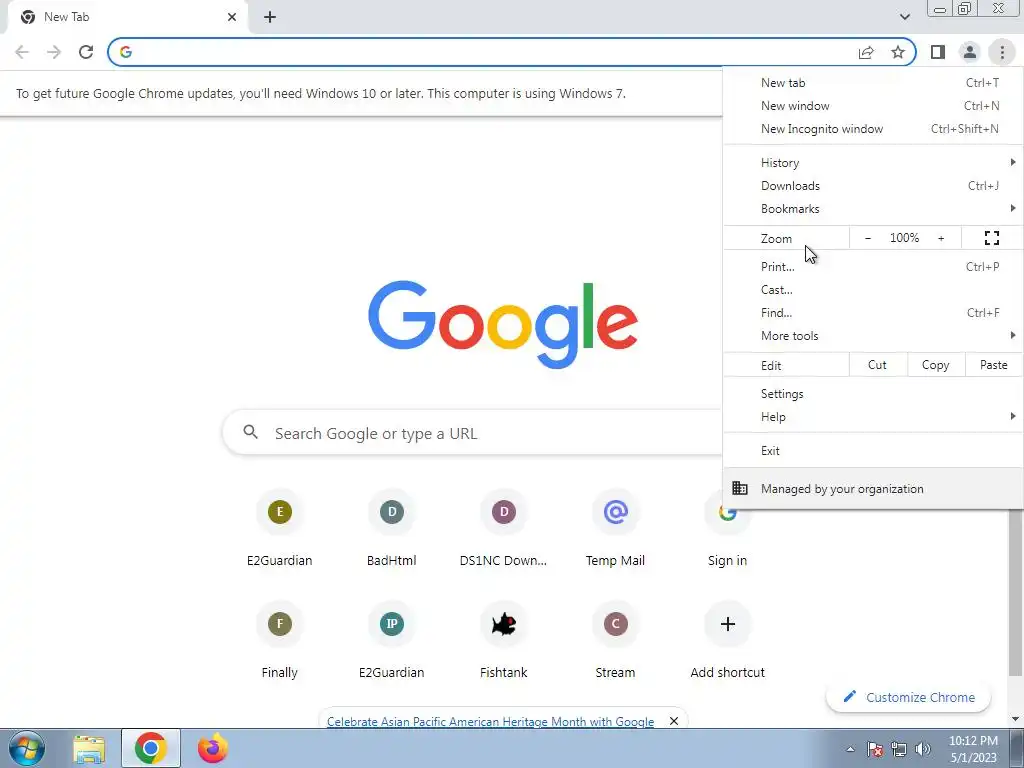This screenshot has height=768, width=1024.
Task: Open the Stream shortcut
Action: 615,641
